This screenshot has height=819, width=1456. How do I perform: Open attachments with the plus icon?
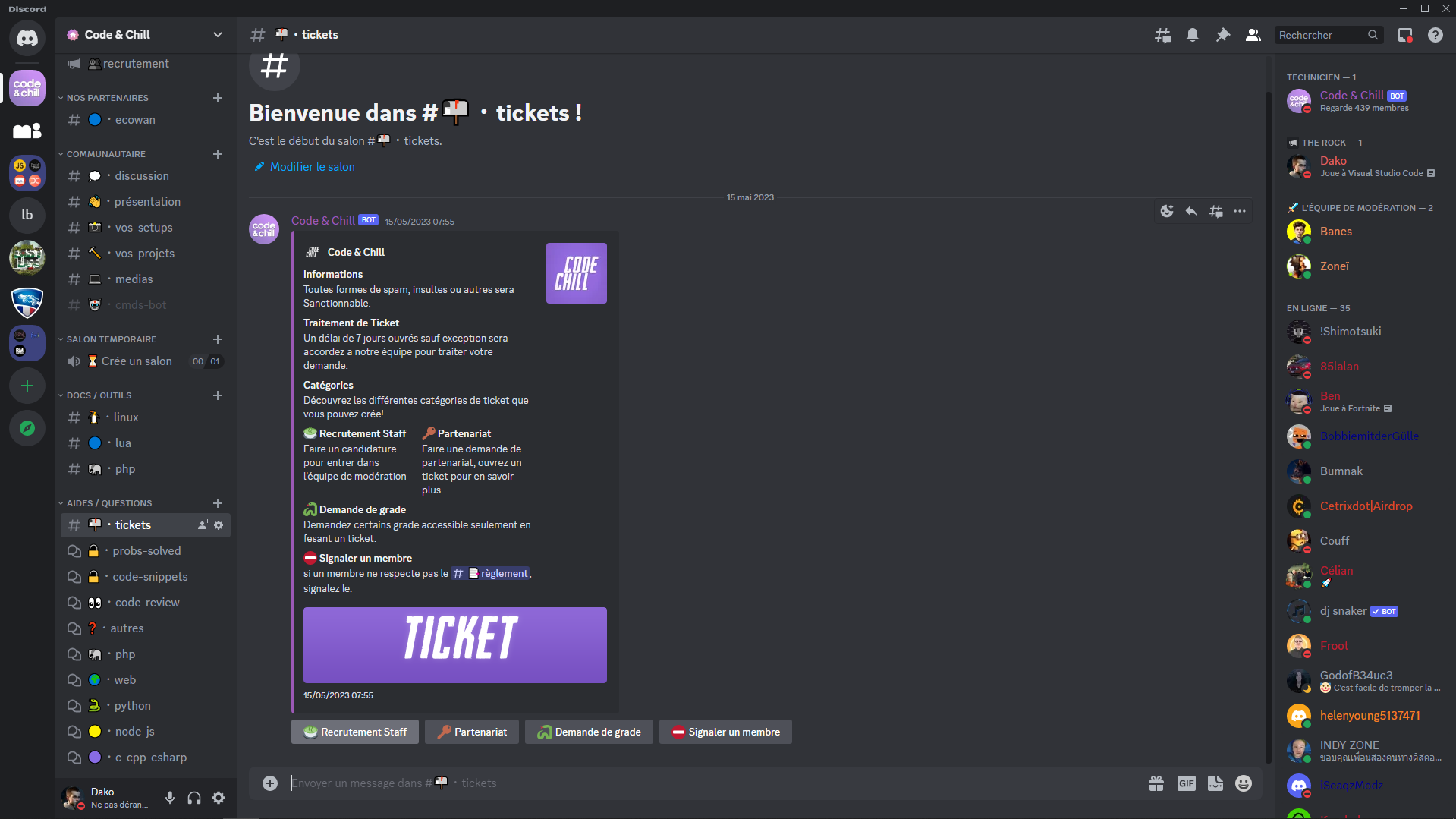tap(269, 783)
